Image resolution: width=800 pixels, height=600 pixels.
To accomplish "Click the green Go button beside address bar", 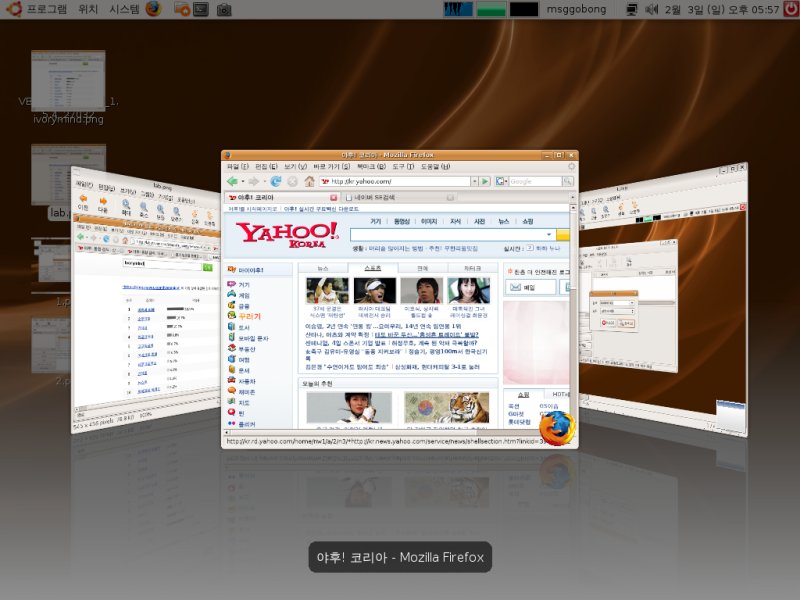I will point(485,181).
